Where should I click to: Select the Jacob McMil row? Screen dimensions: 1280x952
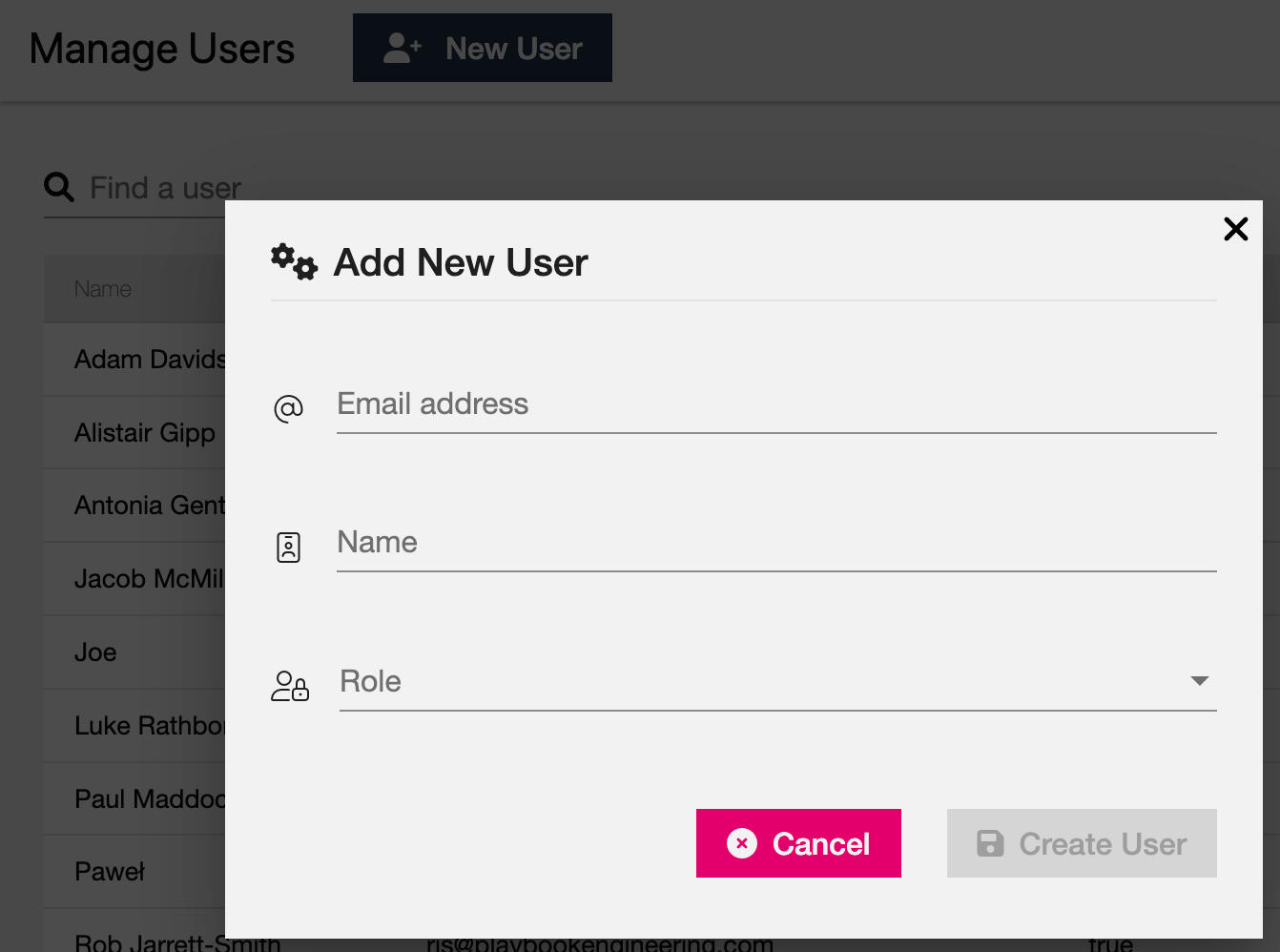pyautogui.click(x=134, y=579)
